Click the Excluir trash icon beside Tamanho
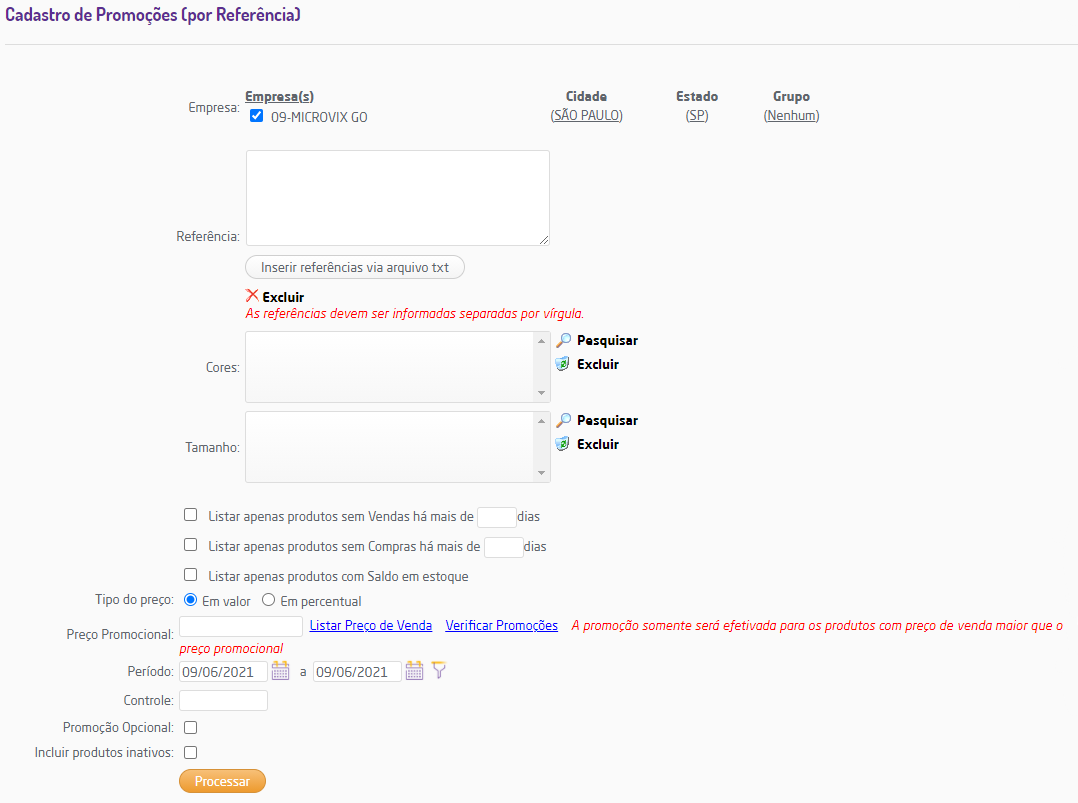Viewport: 1078px width, 803px height. click(563, 444)
